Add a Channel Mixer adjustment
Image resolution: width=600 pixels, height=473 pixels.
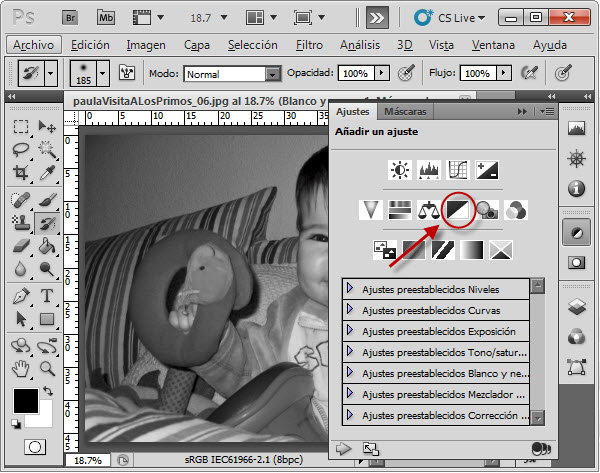coord(516,210)
